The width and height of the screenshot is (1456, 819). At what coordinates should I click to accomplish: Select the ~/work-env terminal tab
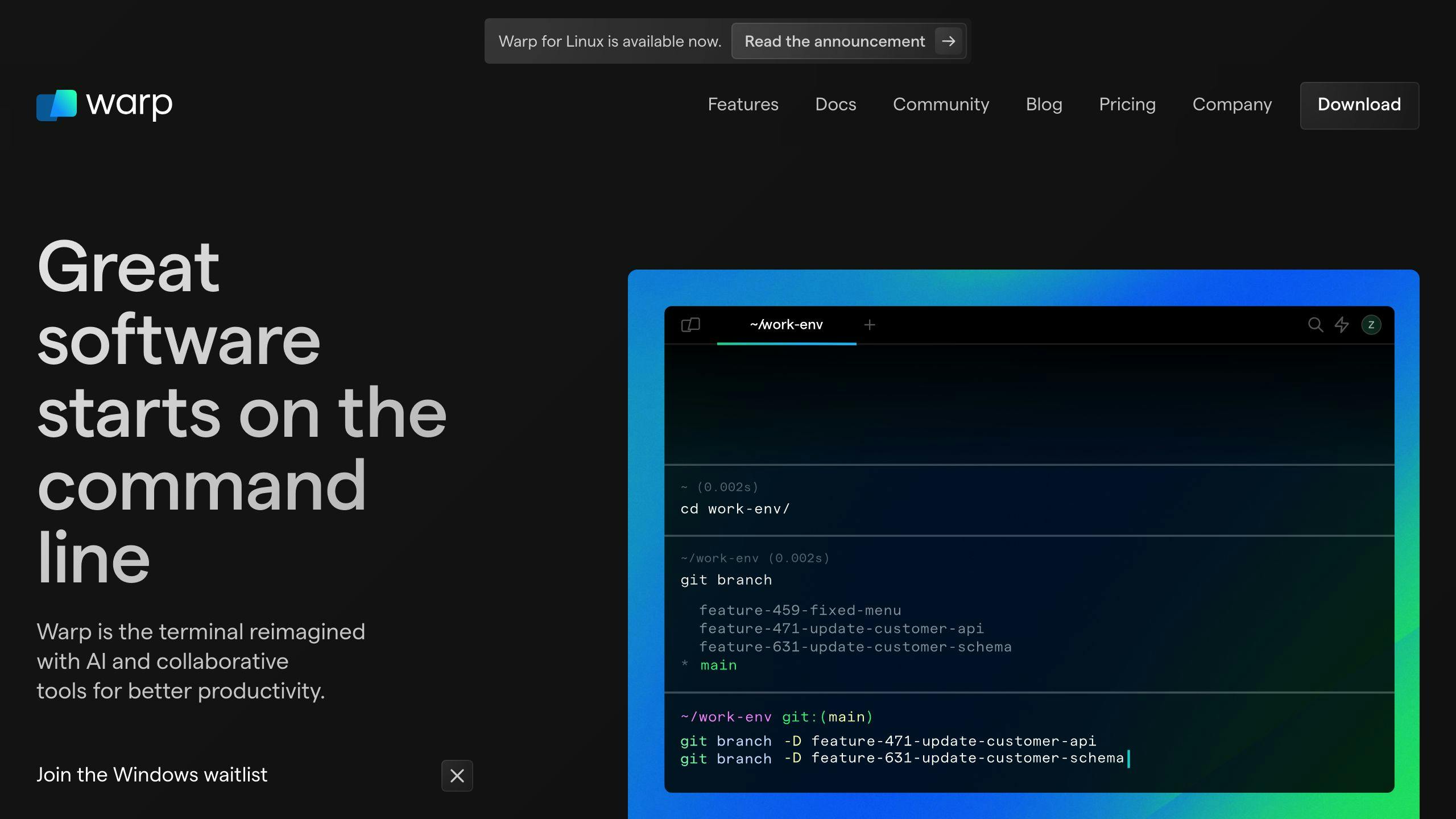787,325
